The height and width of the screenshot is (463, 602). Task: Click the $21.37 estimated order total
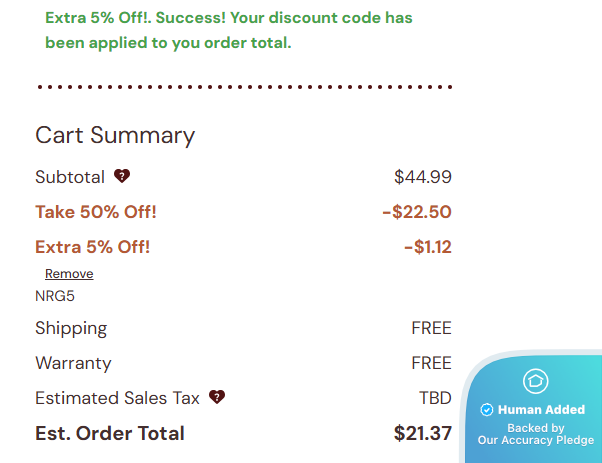(x=423, y=433)
